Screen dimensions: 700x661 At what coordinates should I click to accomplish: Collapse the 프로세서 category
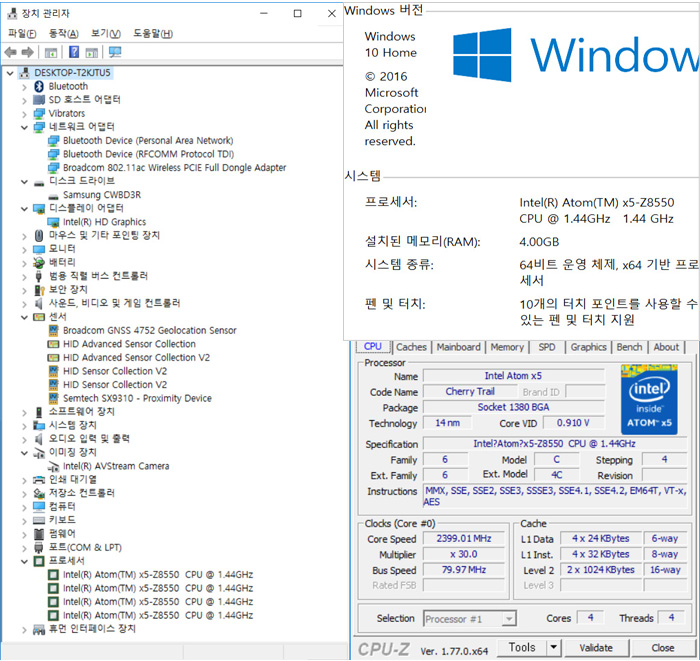tap(25, 561)
